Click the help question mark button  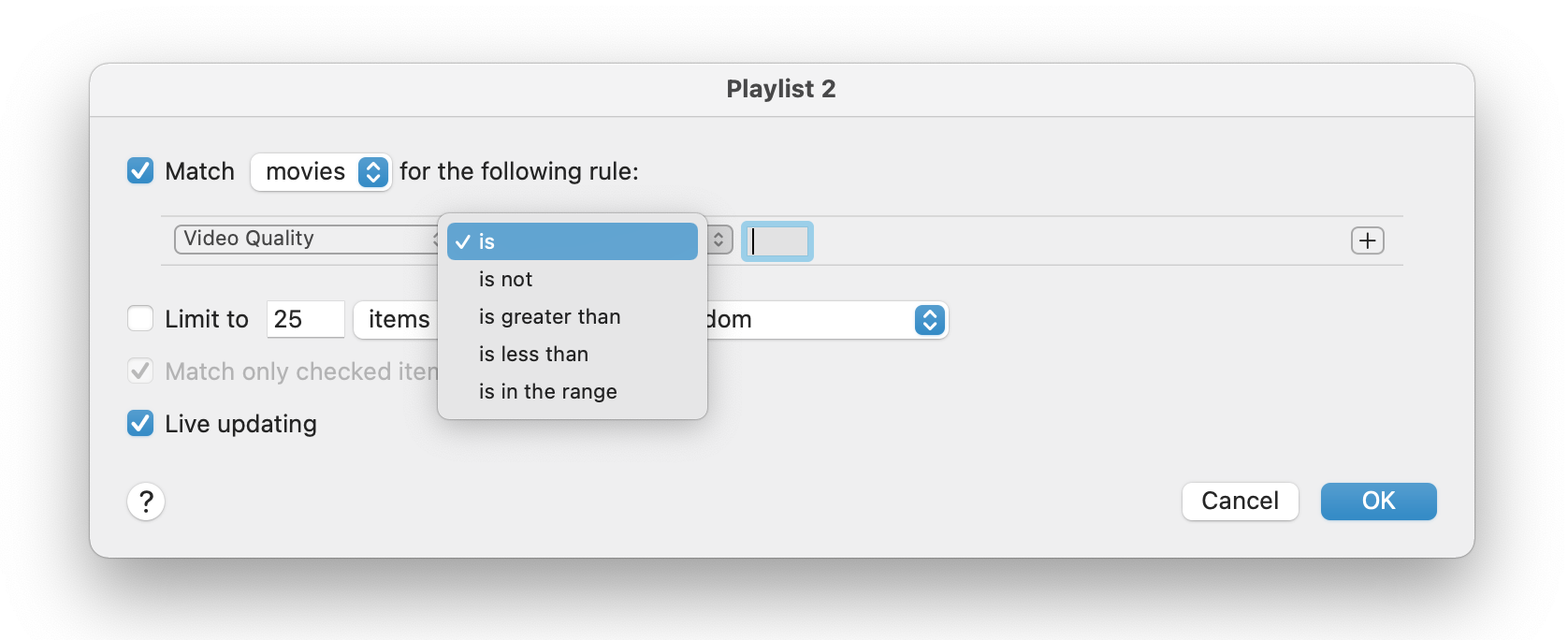(x=146, y=502)
